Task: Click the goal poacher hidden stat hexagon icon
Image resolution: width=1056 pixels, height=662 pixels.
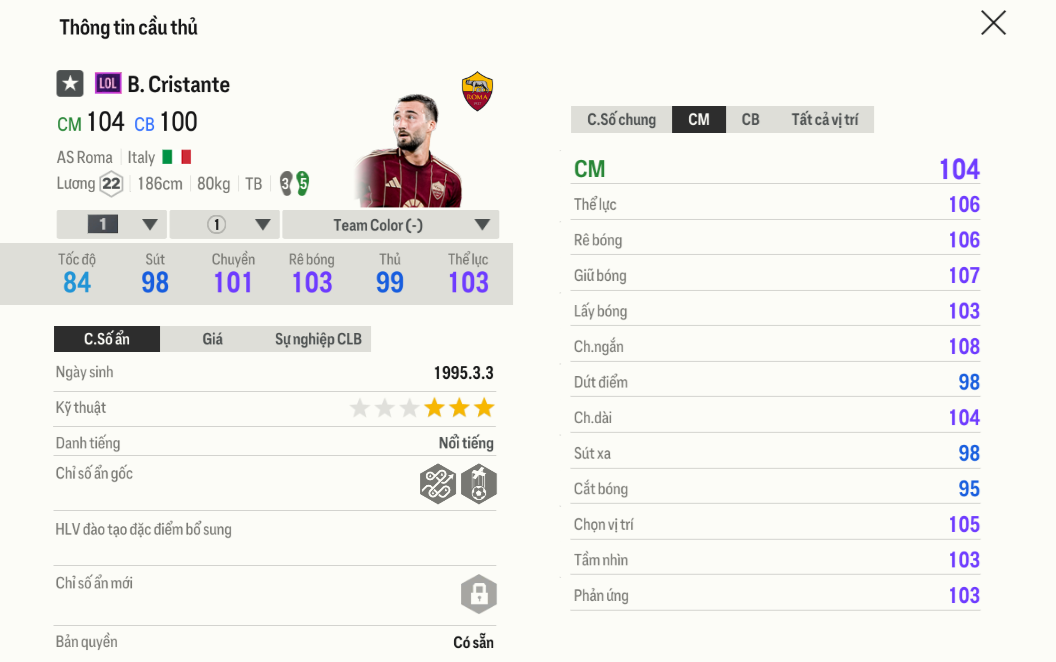Action: [478, 484]
